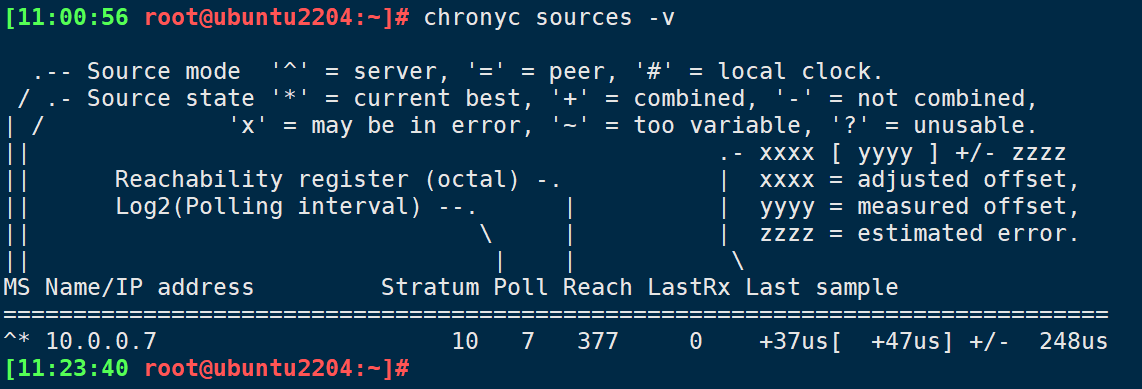Click the stratum value 10
The height and width of the screenshot is (389, 1142).
point(465,341)
